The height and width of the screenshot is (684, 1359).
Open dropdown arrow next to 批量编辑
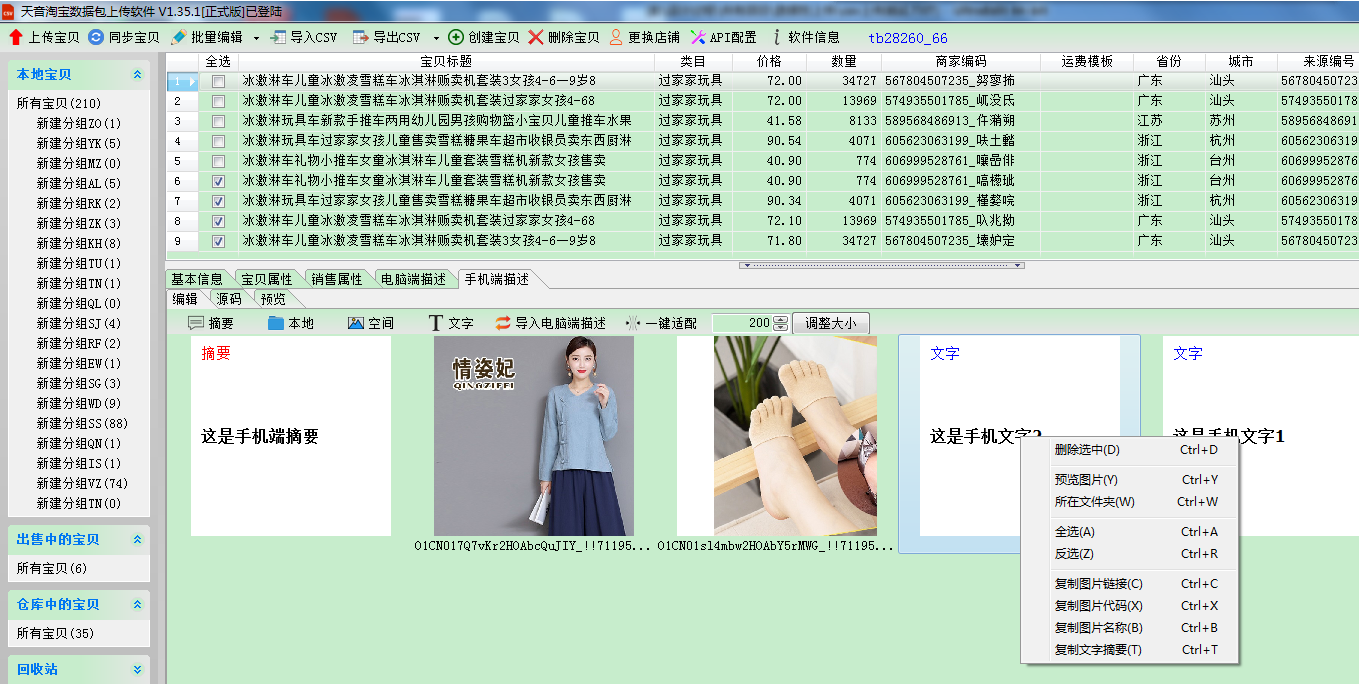pos(256,38)
